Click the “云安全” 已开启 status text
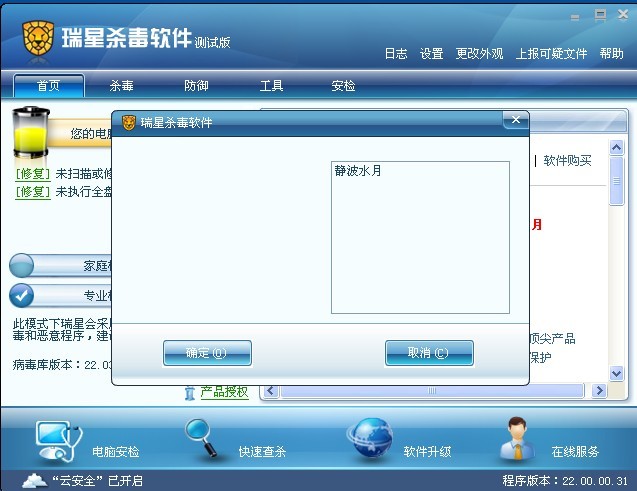Viewport: 637px width, 491px height. (x=98, y=481)
